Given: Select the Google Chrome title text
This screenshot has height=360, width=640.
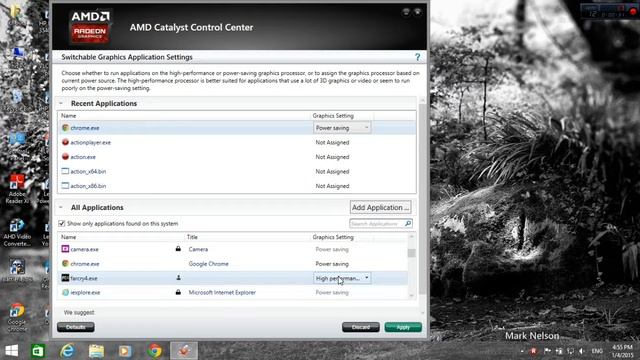Looking at the screenshot, I should pyautogui.click(x=209, y=264).
